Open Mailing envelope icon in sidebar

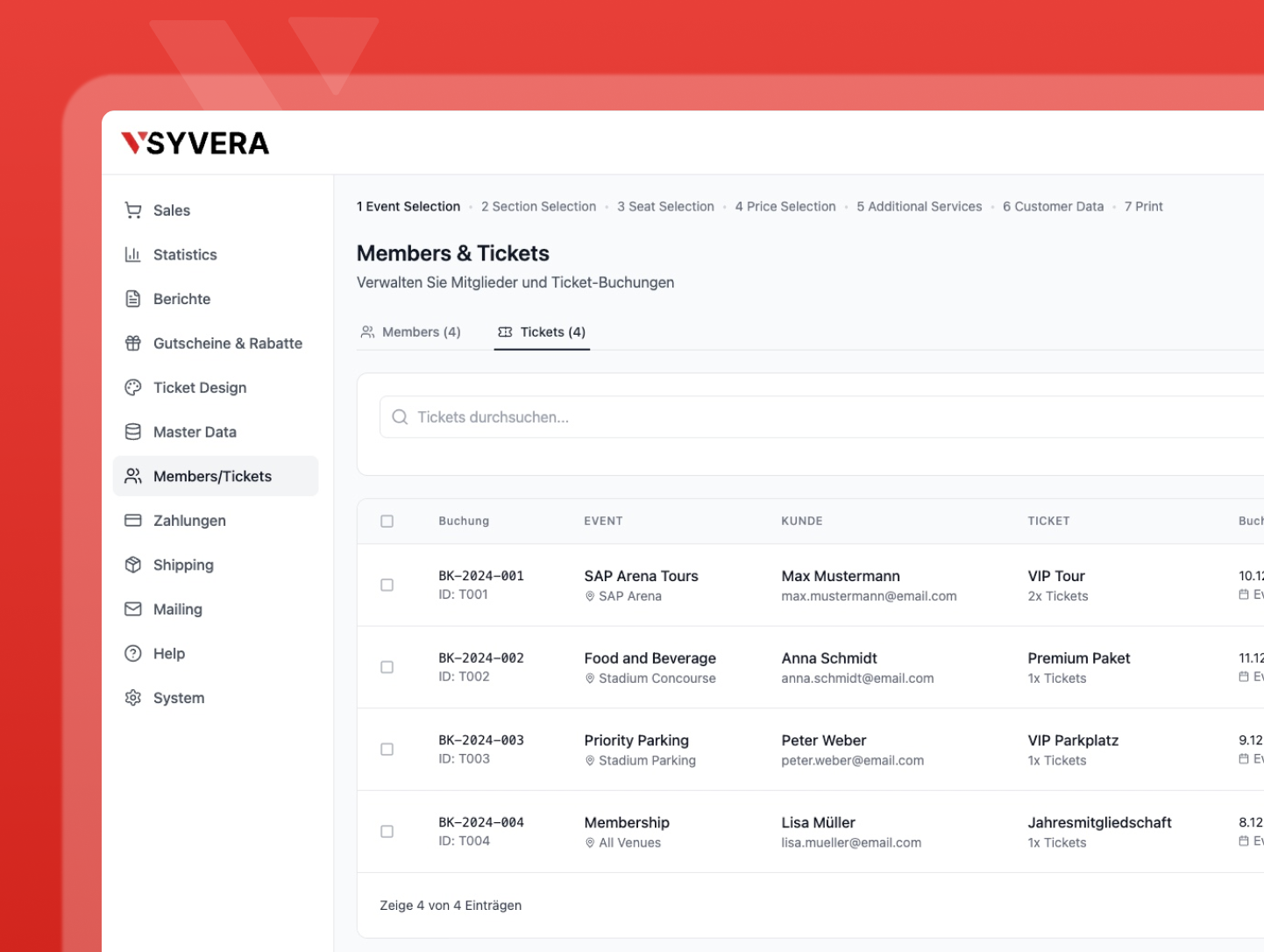(x=133, y=609)
